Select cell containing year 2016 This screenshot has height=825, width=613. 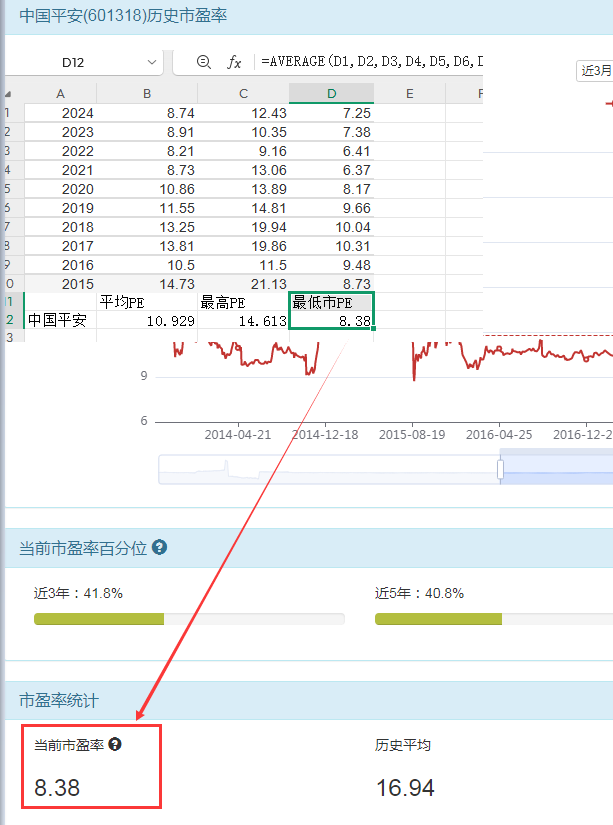pyautogui.click(x=61, y=265)
